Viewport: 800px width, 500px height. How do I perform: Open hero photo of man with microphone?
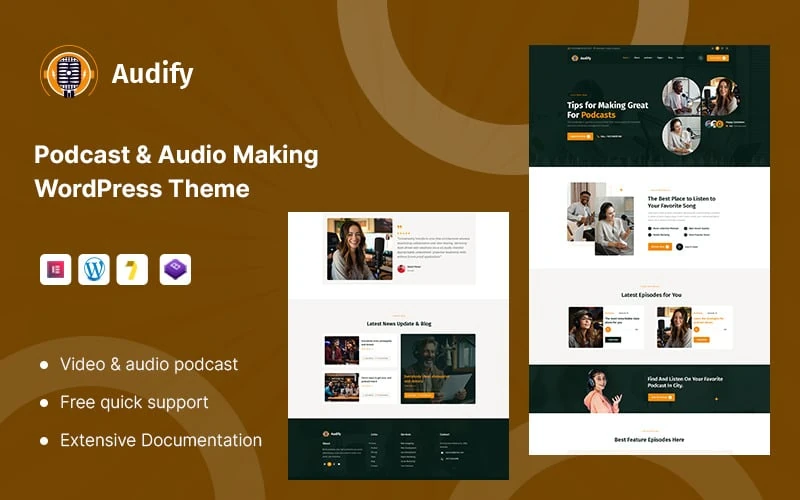681,96
